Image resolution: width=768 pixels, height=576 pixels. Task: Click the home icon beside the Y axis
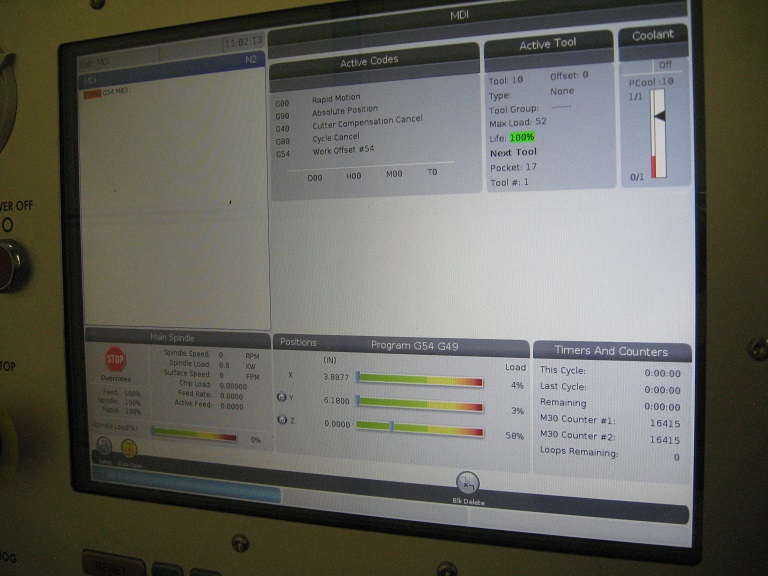[281, 397]
